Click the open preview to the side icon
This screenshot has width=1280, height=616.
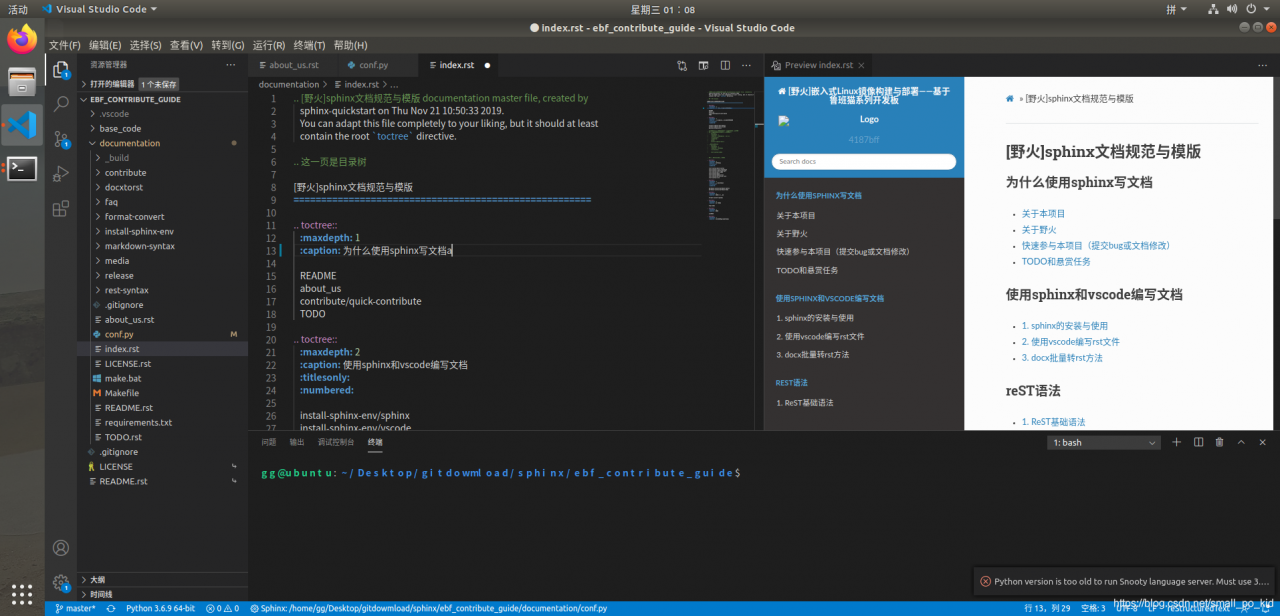click(x=703, y=65)
